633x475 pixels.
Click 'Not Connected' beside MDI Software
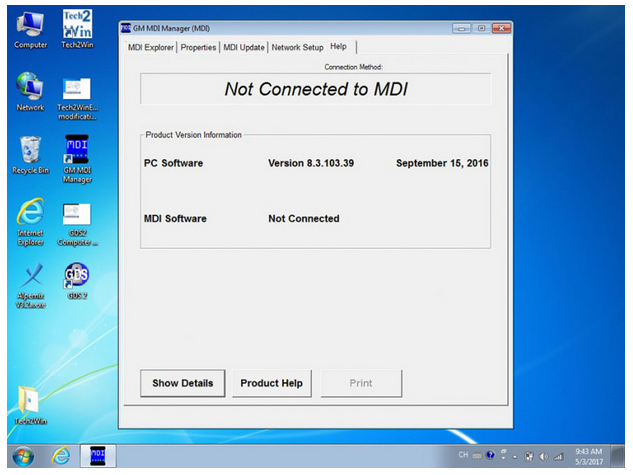coord(304,218)
